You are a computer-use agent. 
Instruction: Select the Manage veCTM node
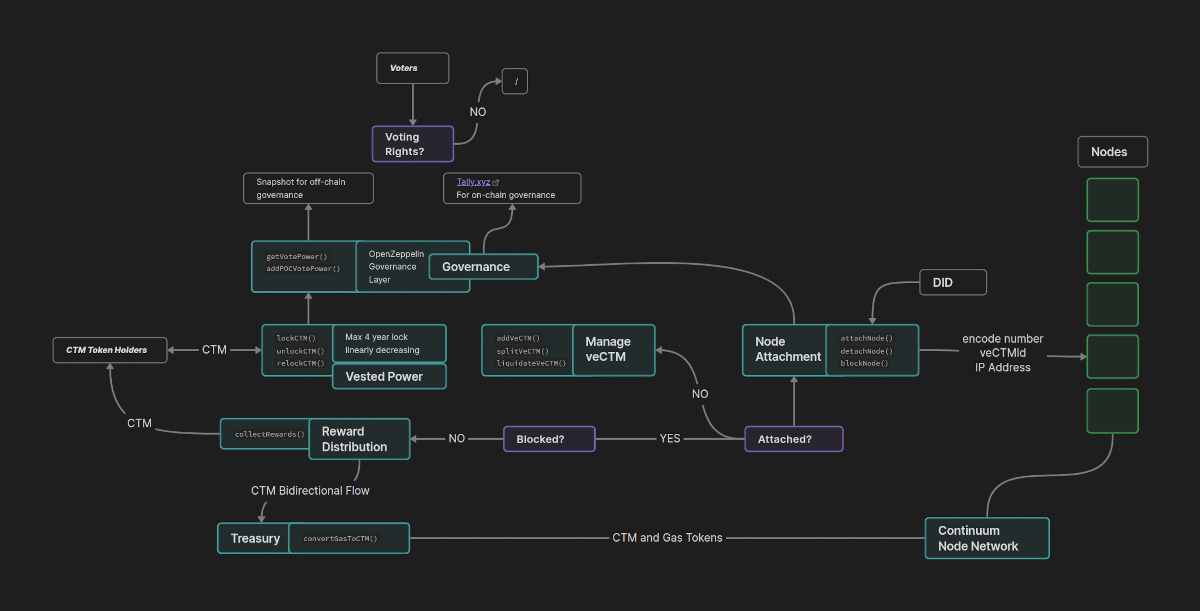pos(614,350)
